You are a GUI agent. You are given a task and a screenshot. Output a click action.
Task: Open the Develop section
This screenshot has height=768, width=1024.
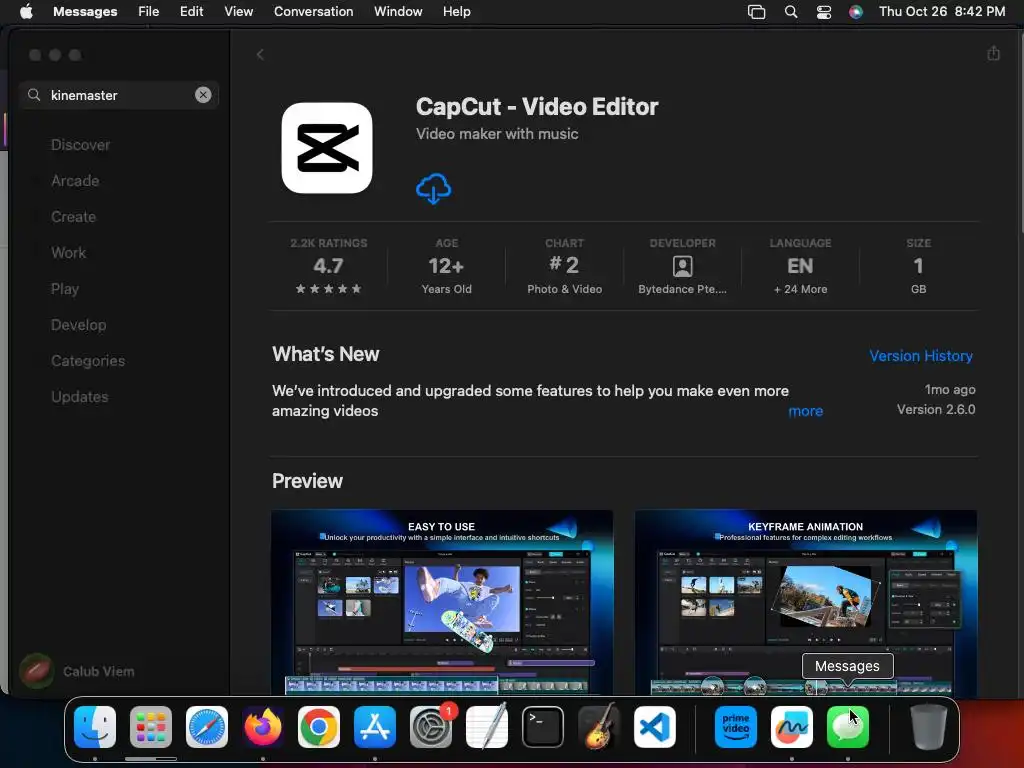click(x=78, y=325)
